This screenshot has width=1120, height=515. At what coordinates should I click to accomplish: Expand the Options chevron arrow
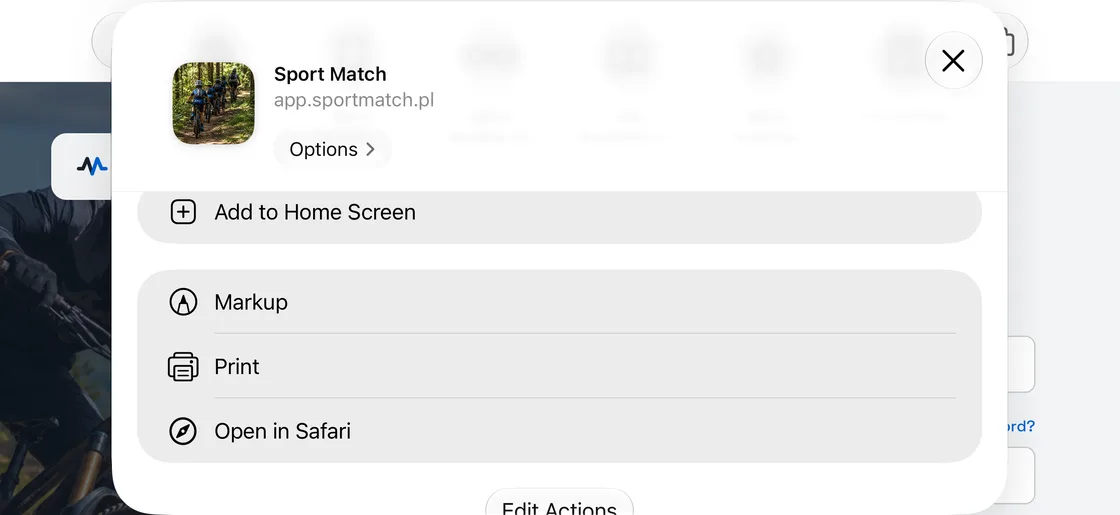pos(370,149)
